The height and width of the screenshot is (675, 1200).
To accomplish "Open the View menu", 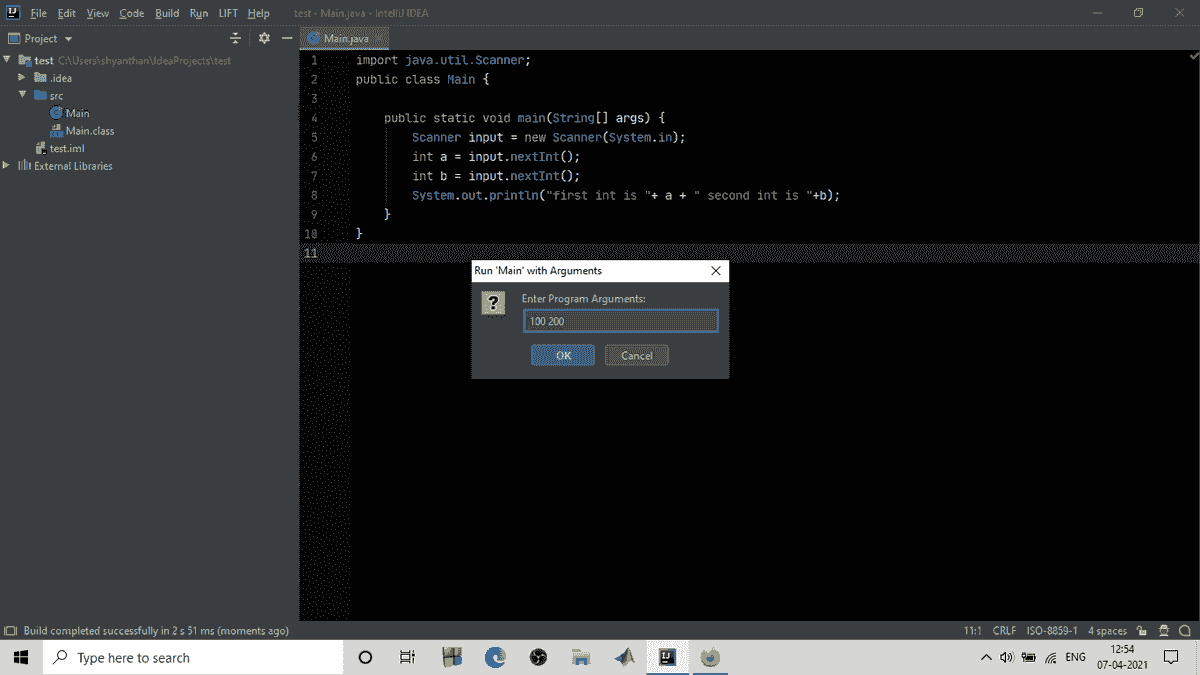I will click(98, 13).
